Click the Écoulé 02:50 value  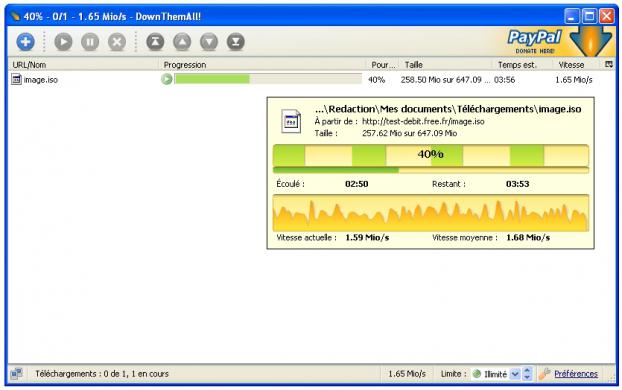point(357,184)
